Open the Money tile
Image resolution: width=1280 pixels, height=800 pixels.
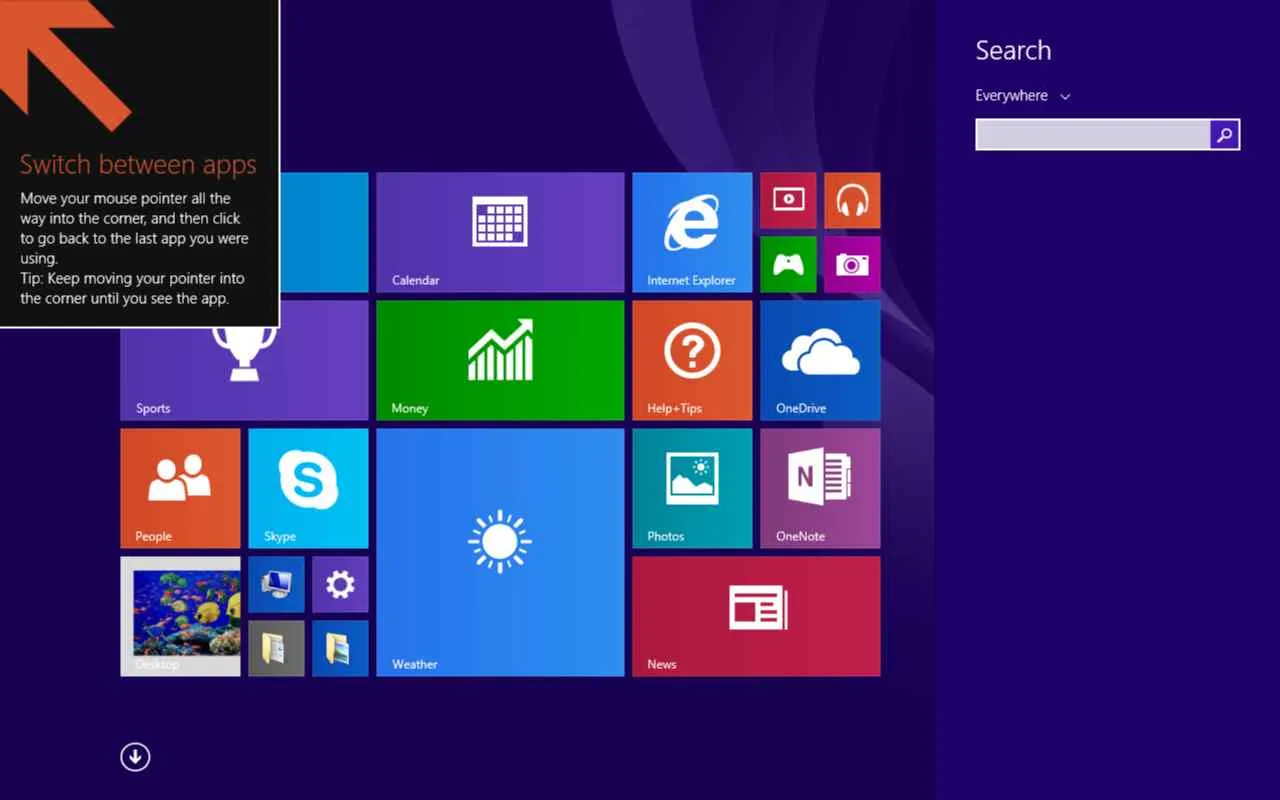[x=500, y=360]
